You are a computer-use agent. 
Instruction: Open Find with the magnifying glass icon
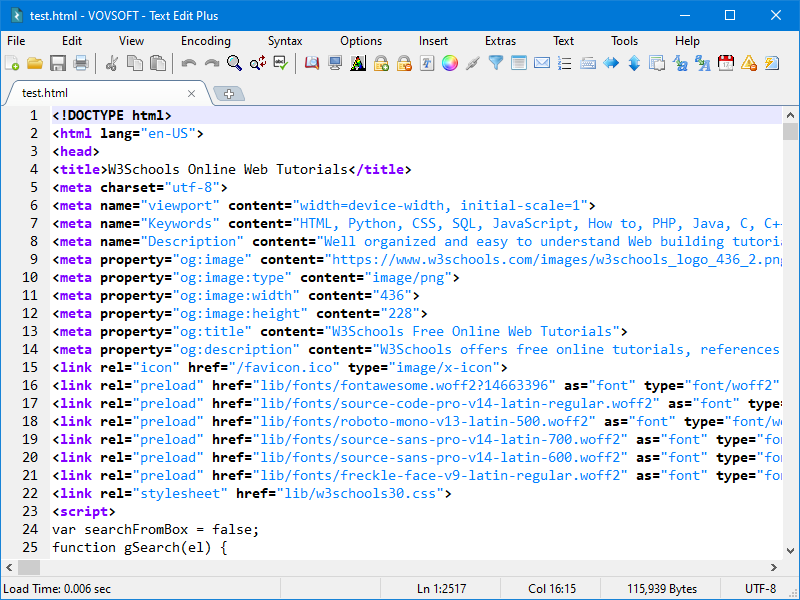[234, 63]
